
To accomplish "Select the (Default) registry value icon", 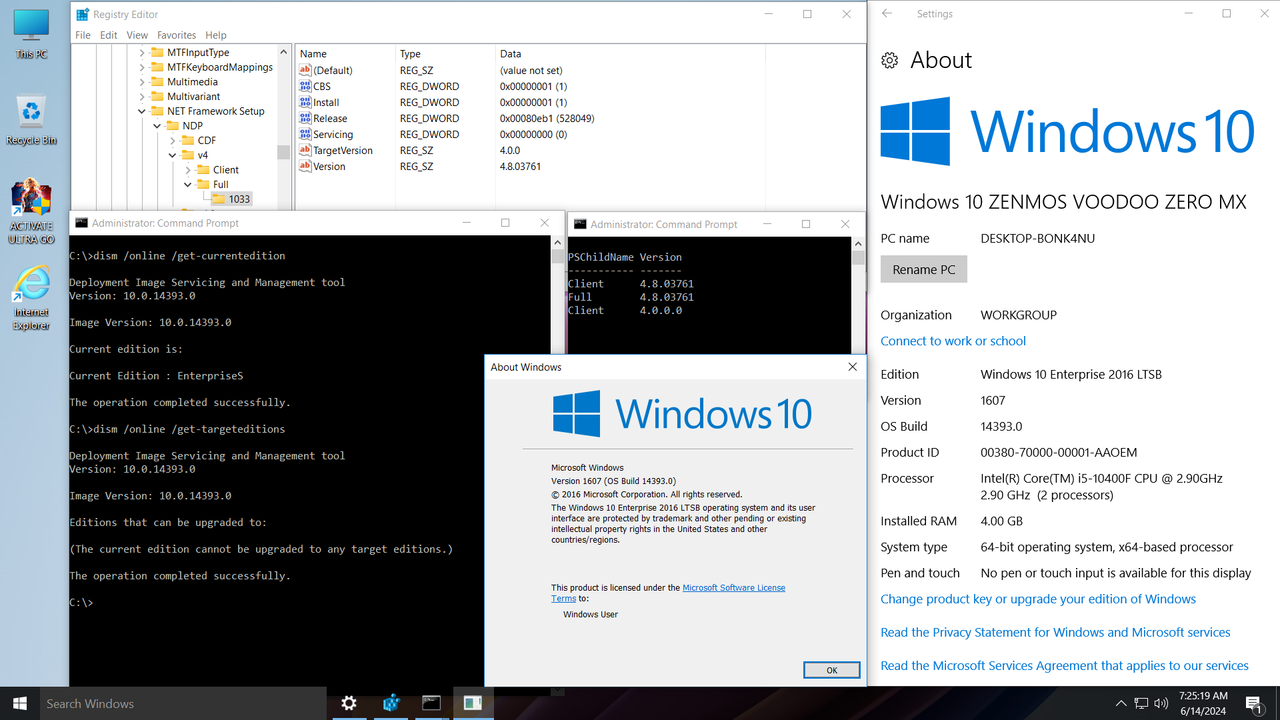I will coord(306,70).
